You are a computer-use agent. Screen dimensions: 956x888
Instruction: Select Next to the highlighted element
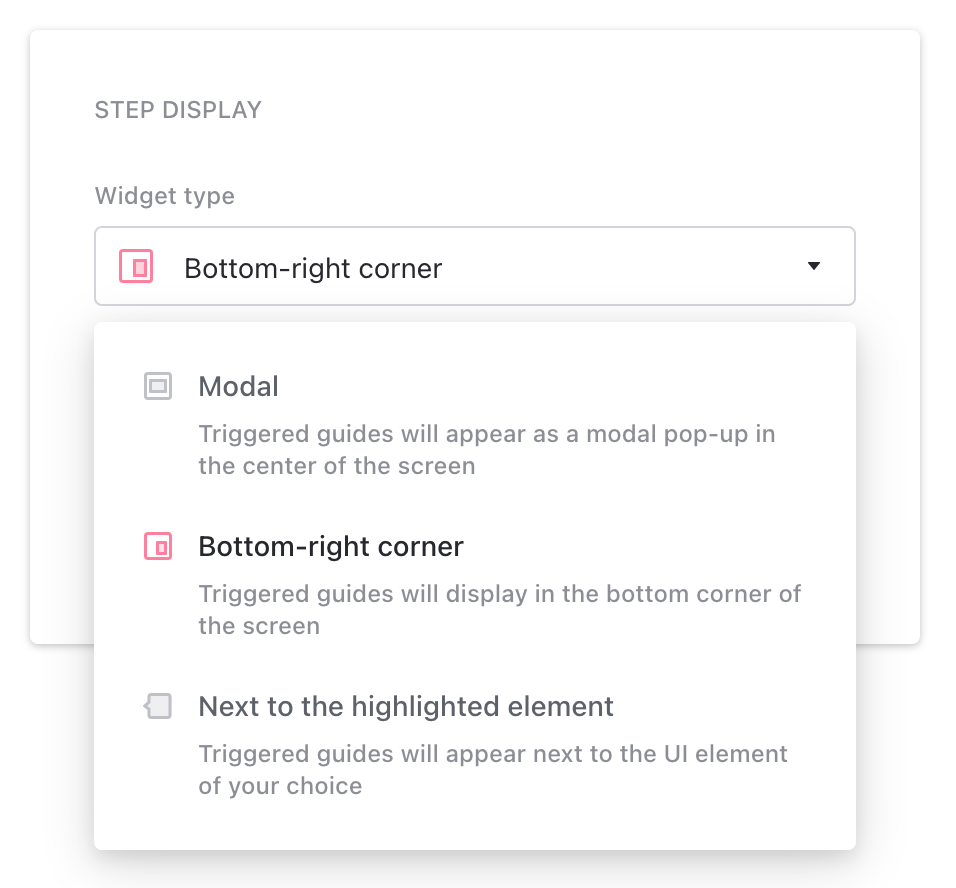406,707
